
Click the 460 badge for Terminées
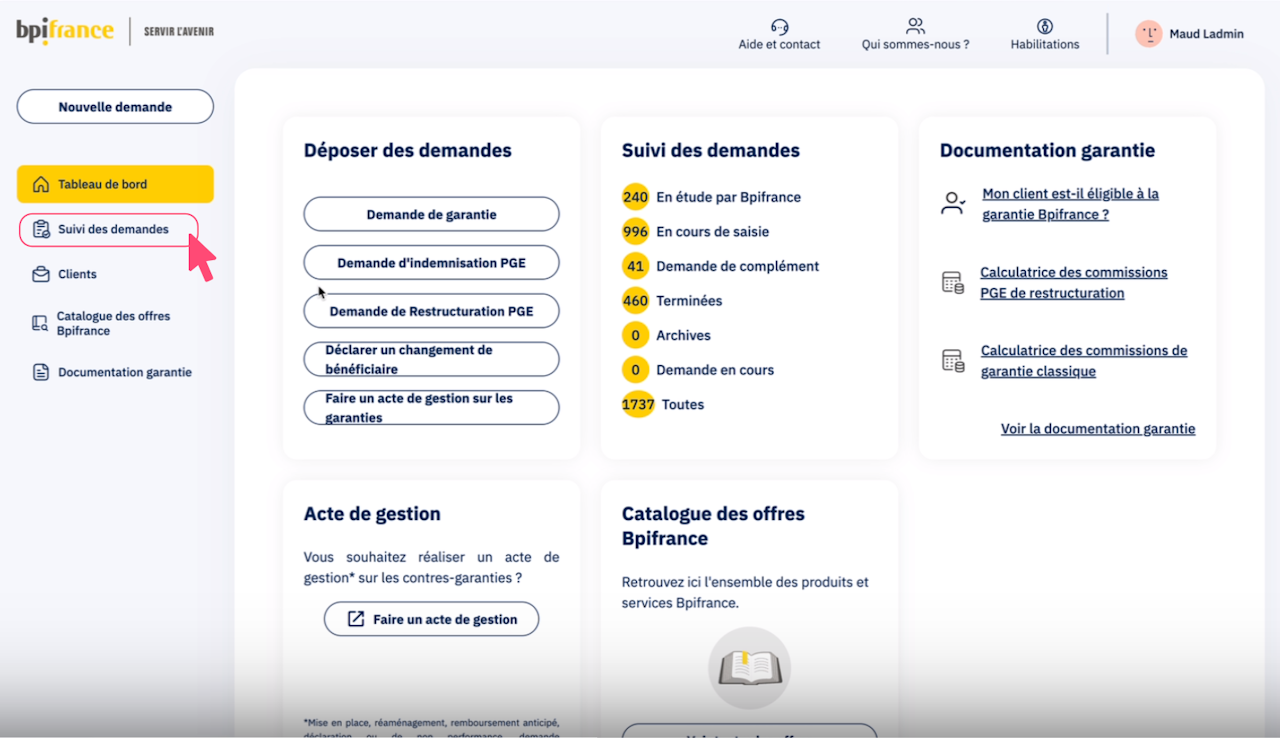635,301
